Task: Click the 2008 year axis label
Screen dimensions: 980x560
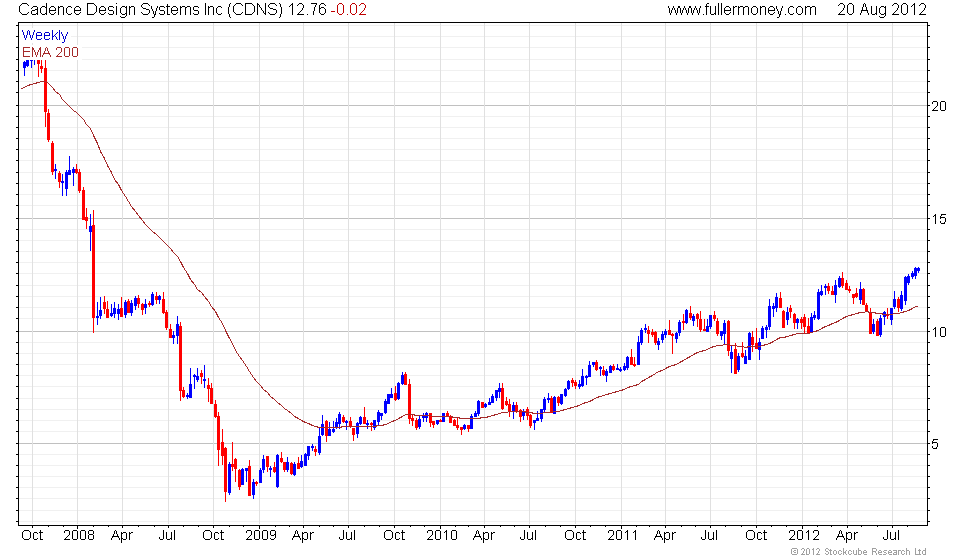Action: (79, 536)
